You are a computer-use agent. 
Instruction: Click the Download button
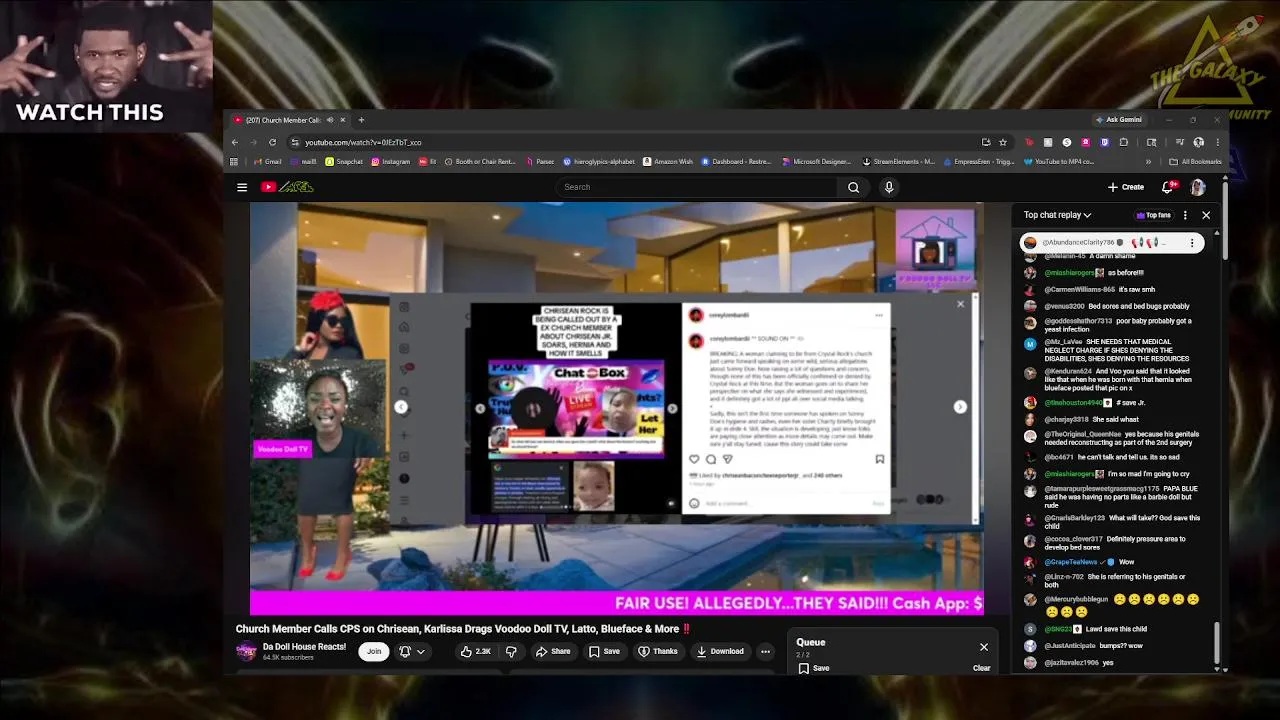pos(720,651)
